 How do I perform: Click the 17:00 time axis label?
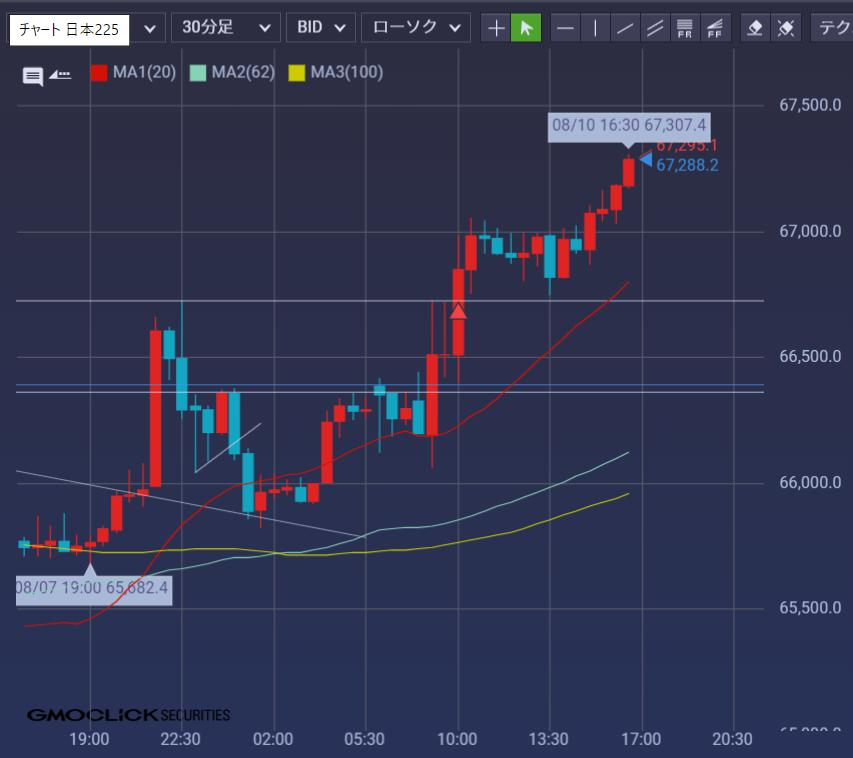pos(641,739)
